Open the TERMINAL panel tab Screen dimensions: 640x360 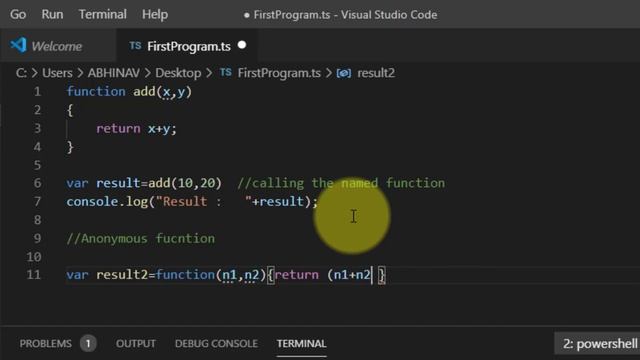click(x=301, y=344)
